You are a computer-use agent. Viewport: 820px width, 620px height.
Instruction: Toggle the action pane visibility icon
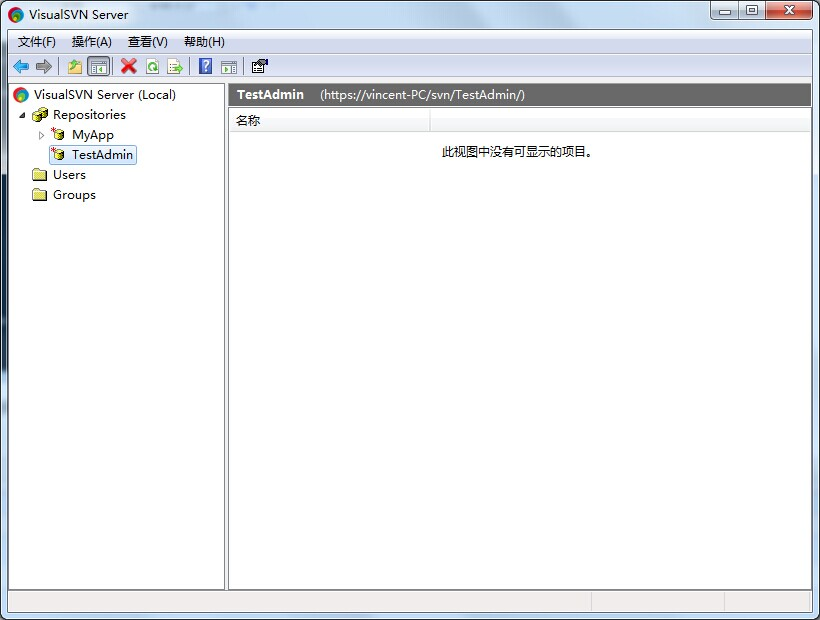click(227, 66)
